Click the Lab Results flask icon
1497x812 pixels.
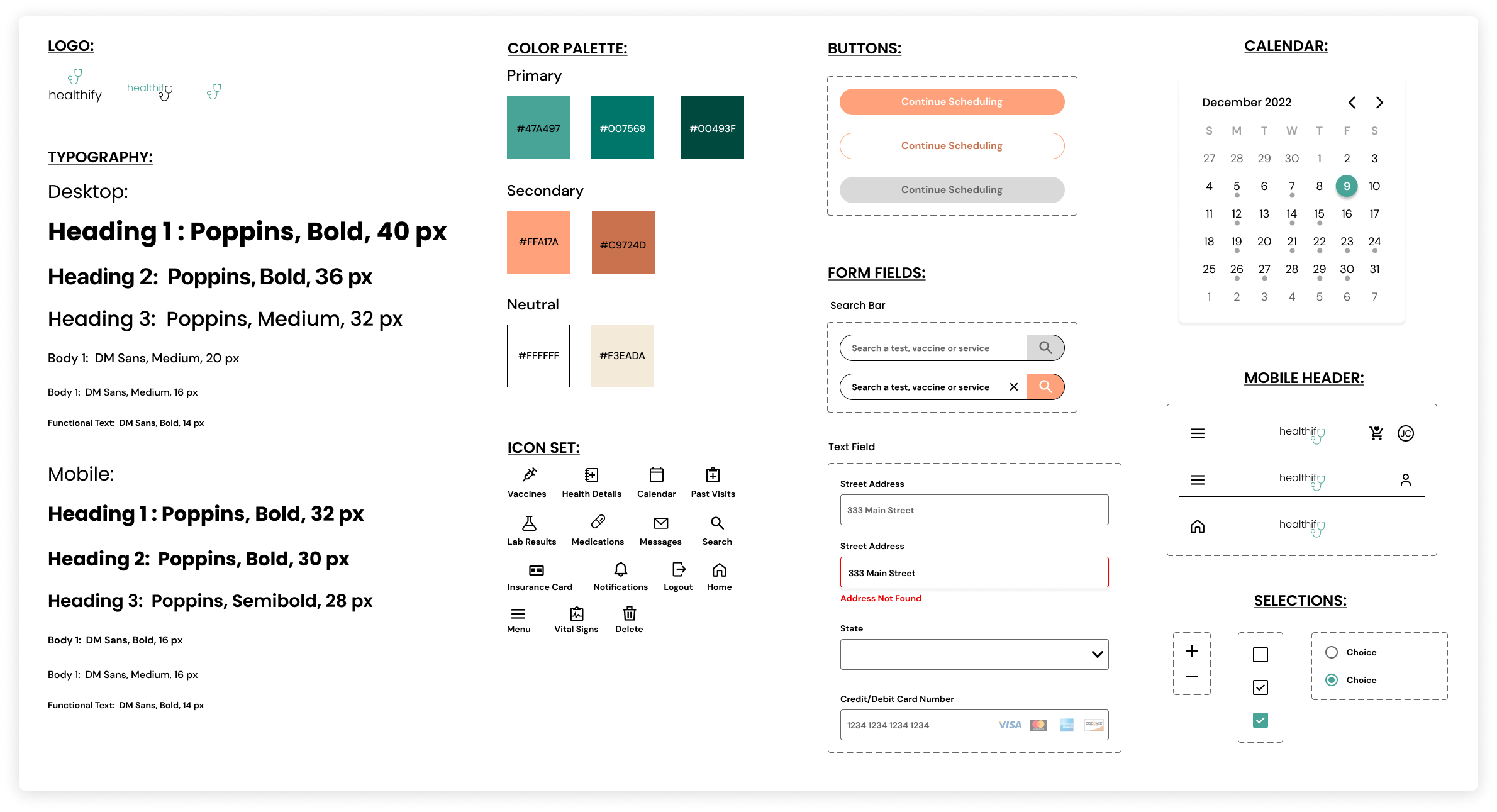[530, 523]
